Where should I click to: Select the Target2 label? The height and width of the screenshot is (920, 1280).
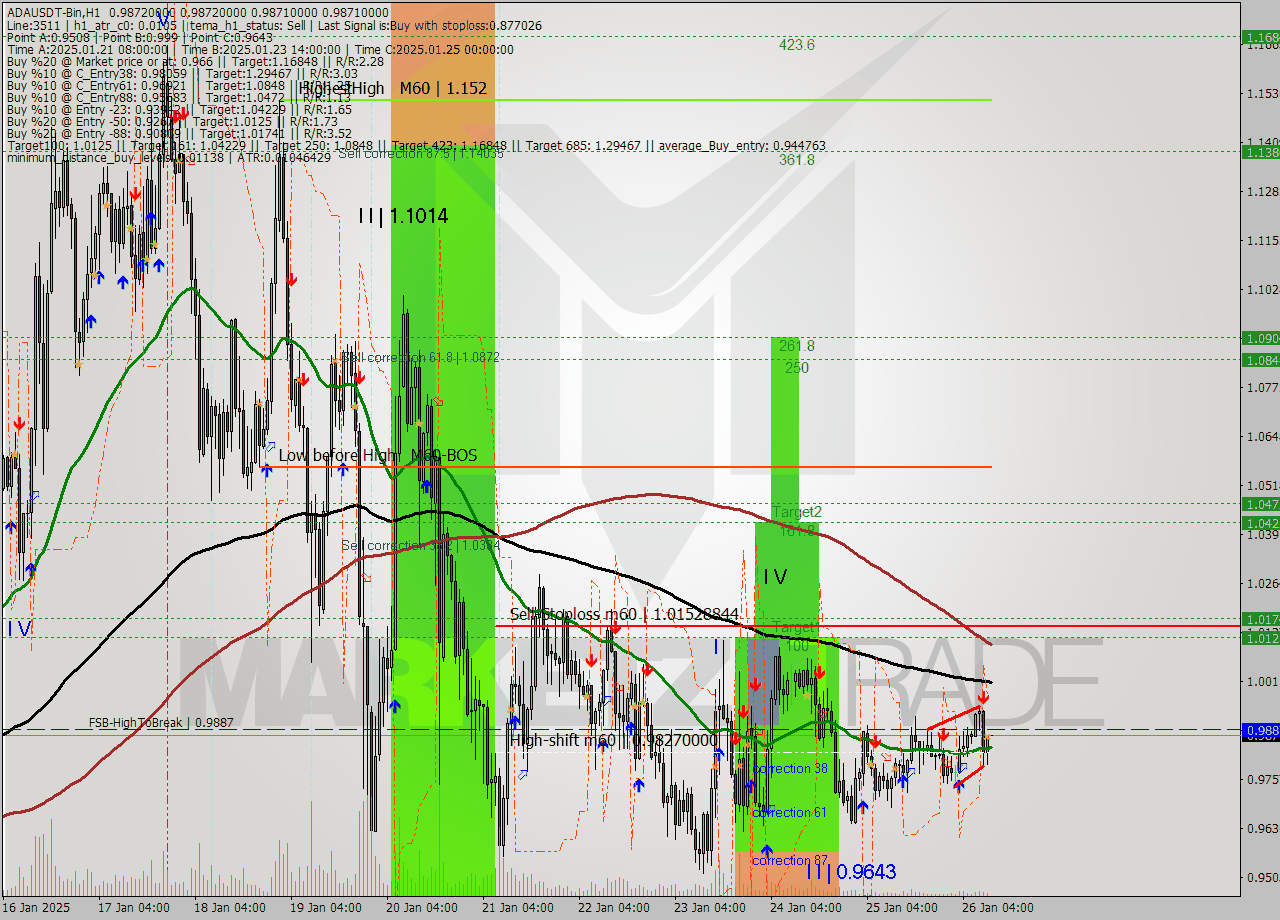797,511
